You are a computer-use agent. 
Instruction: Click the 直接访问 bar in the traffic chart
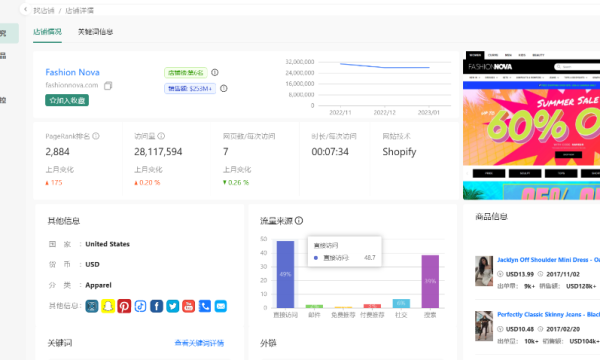[x=285, y=274]
